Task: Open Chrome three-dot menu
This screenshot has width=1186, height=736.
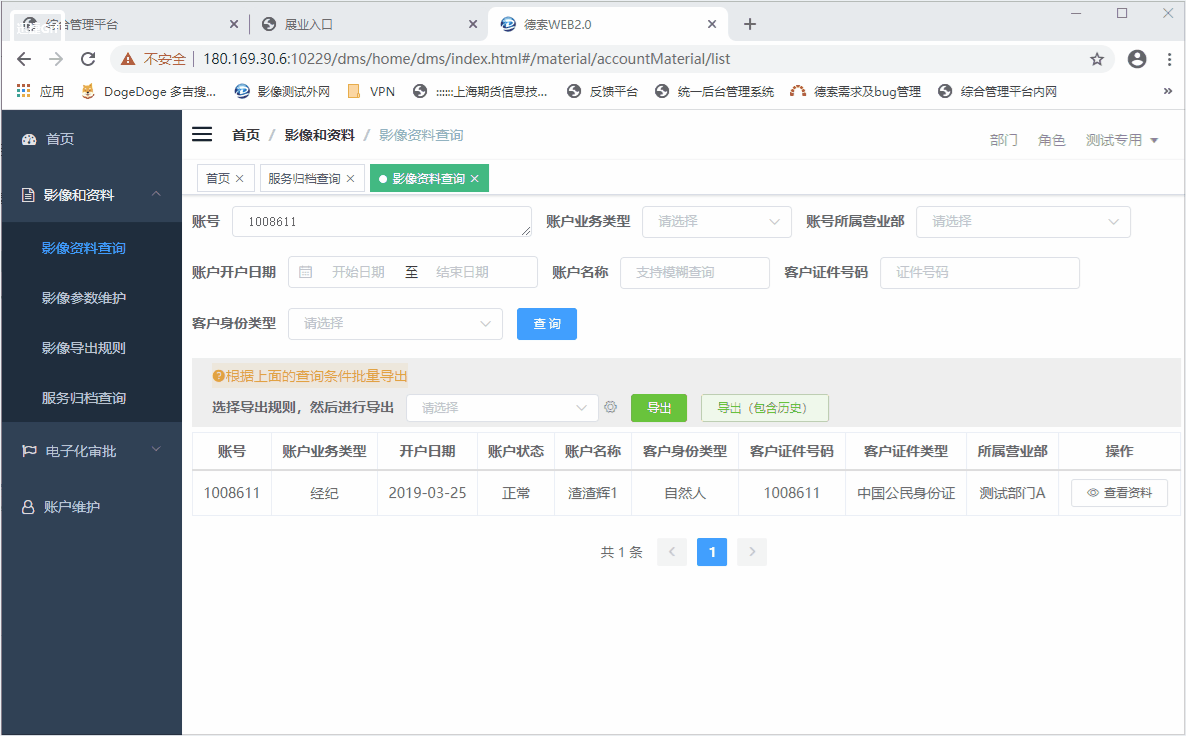Action: tap(1169, 59)
